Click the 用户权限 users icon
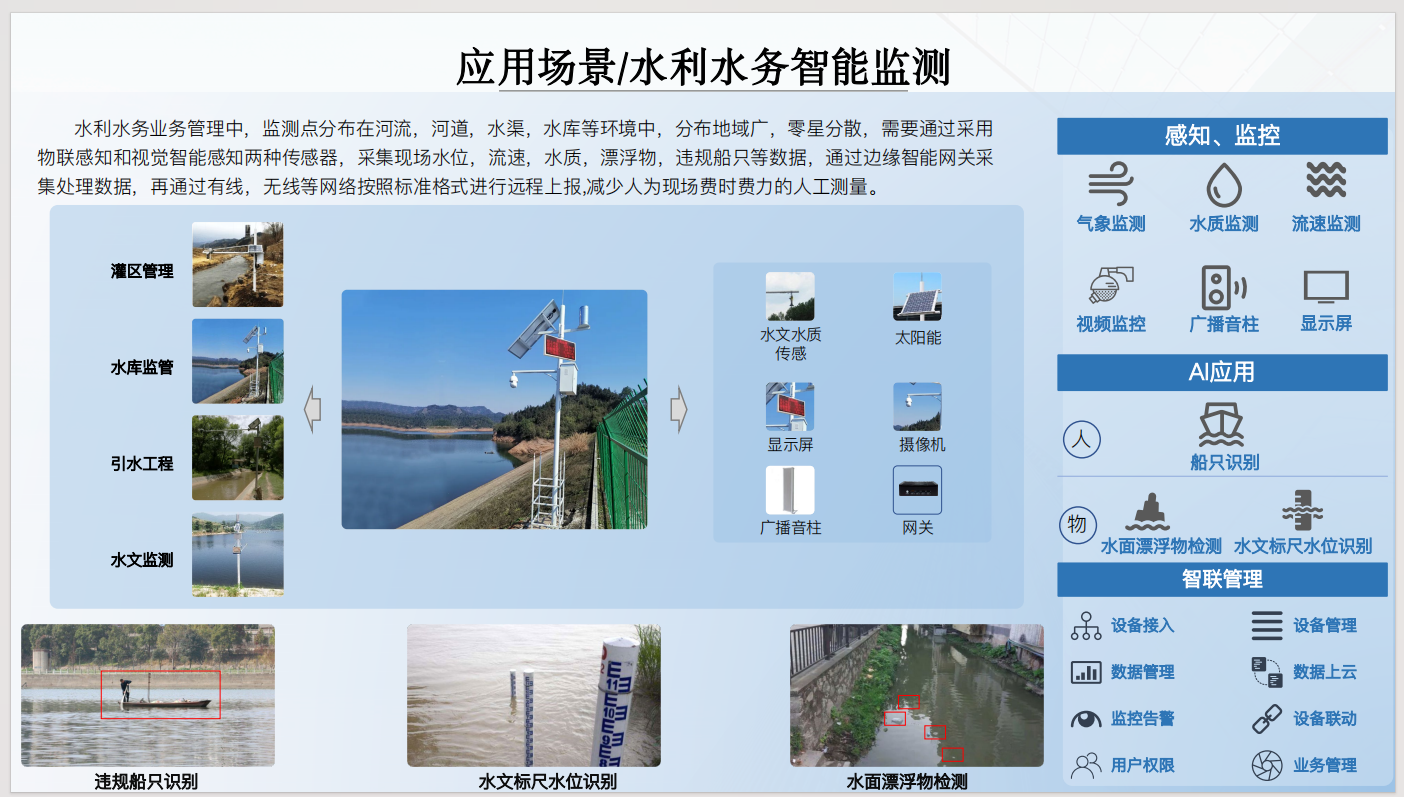This screenshot has width=1404, height=797. point(1086,766)
